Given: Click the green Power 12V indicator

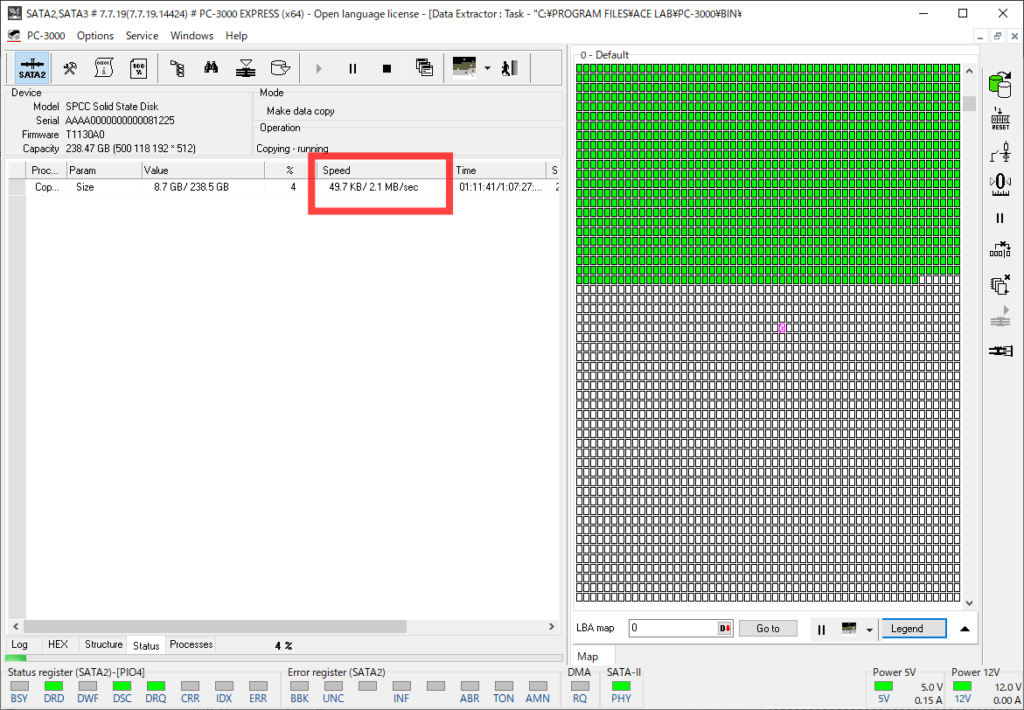Looking at the screenshot, I should tap(963, 686).
